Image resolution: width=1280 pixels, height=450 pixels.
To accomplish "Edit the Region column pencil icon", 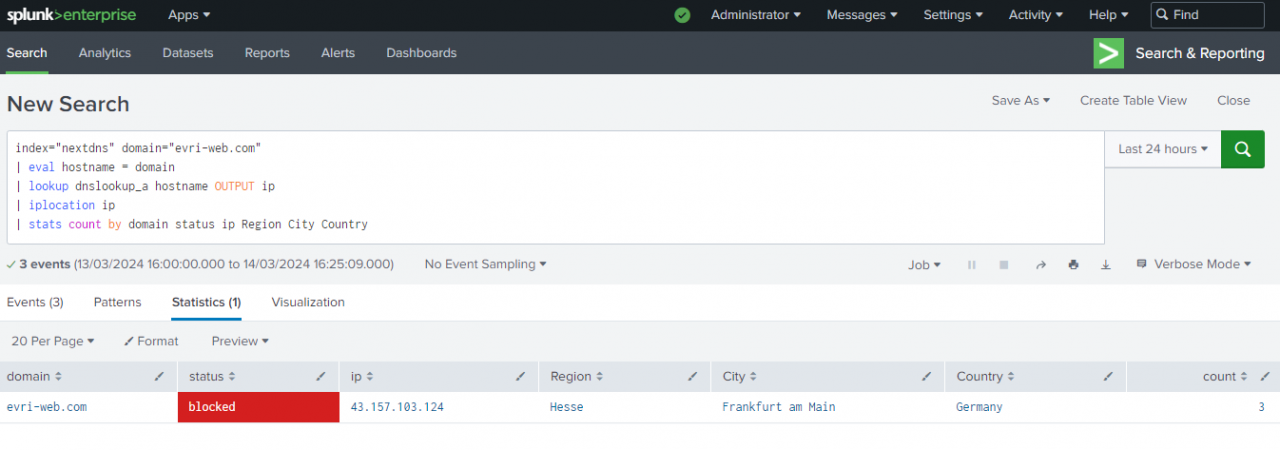I will click(x=692, y=377).
